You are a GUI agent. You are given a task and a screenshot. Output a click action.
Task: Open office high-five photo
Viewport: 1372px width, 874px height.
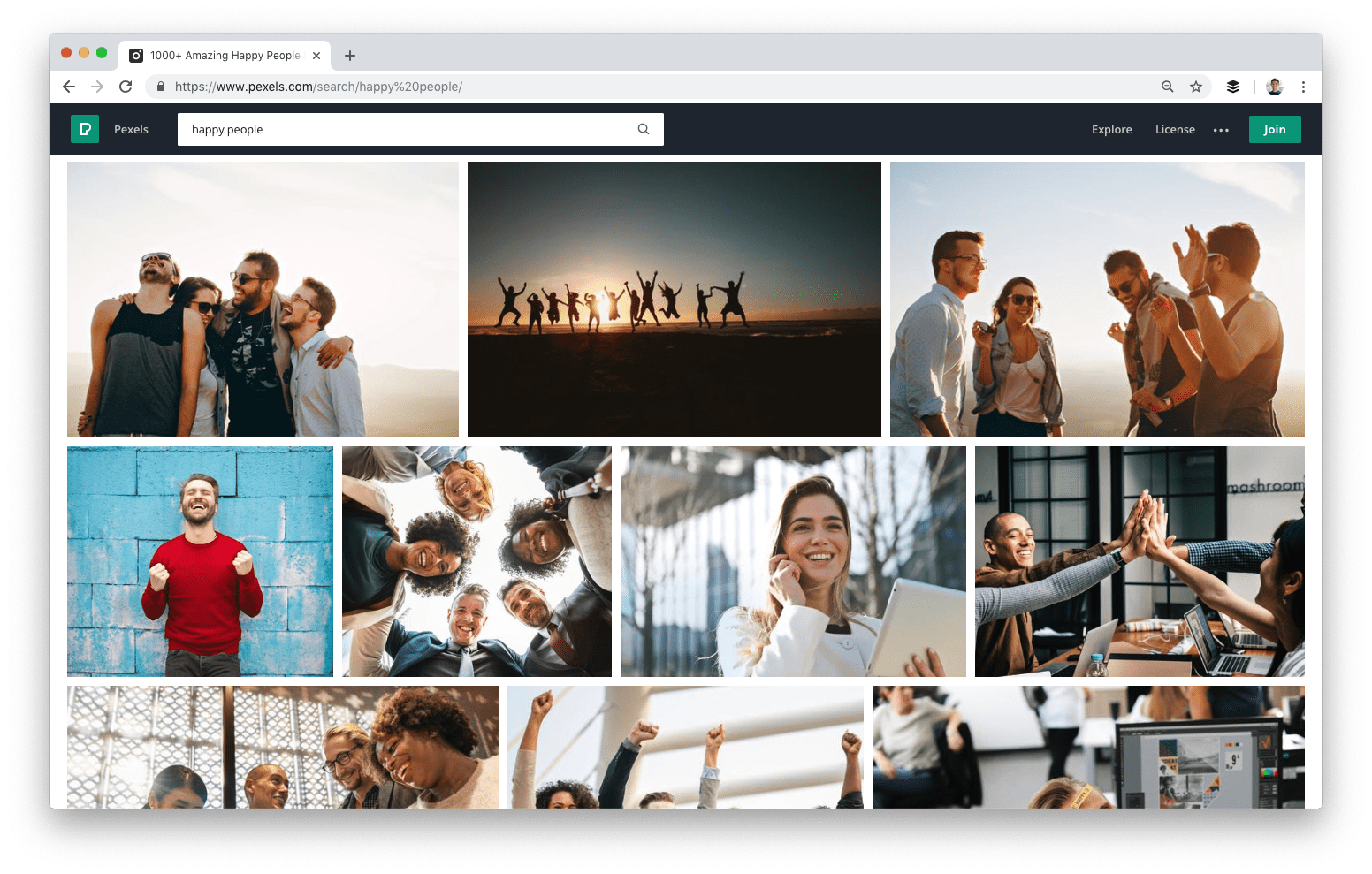tap(1140, 561)
